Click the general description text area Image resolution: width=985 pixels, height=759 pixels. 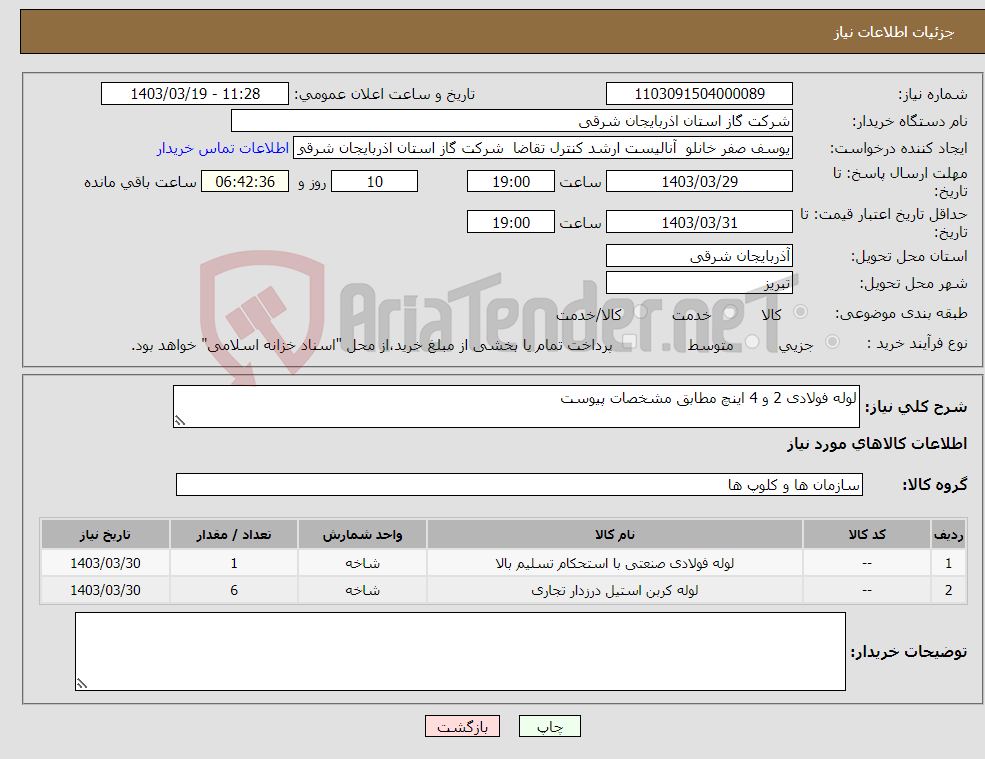click(516, 407)
